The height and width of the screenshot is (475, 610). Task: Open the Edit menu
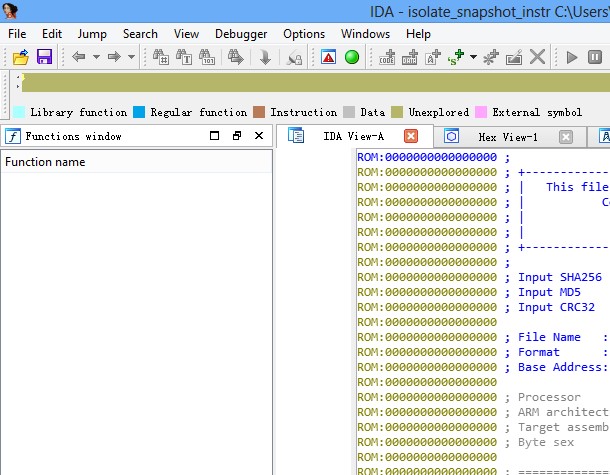[52, 34]
